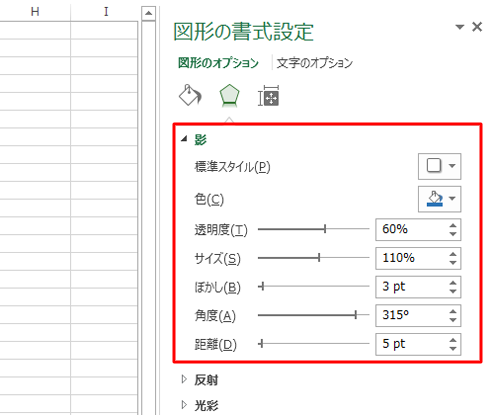Click the 標準スタイル(P) label
494x415 pixels.
point(232,167)
